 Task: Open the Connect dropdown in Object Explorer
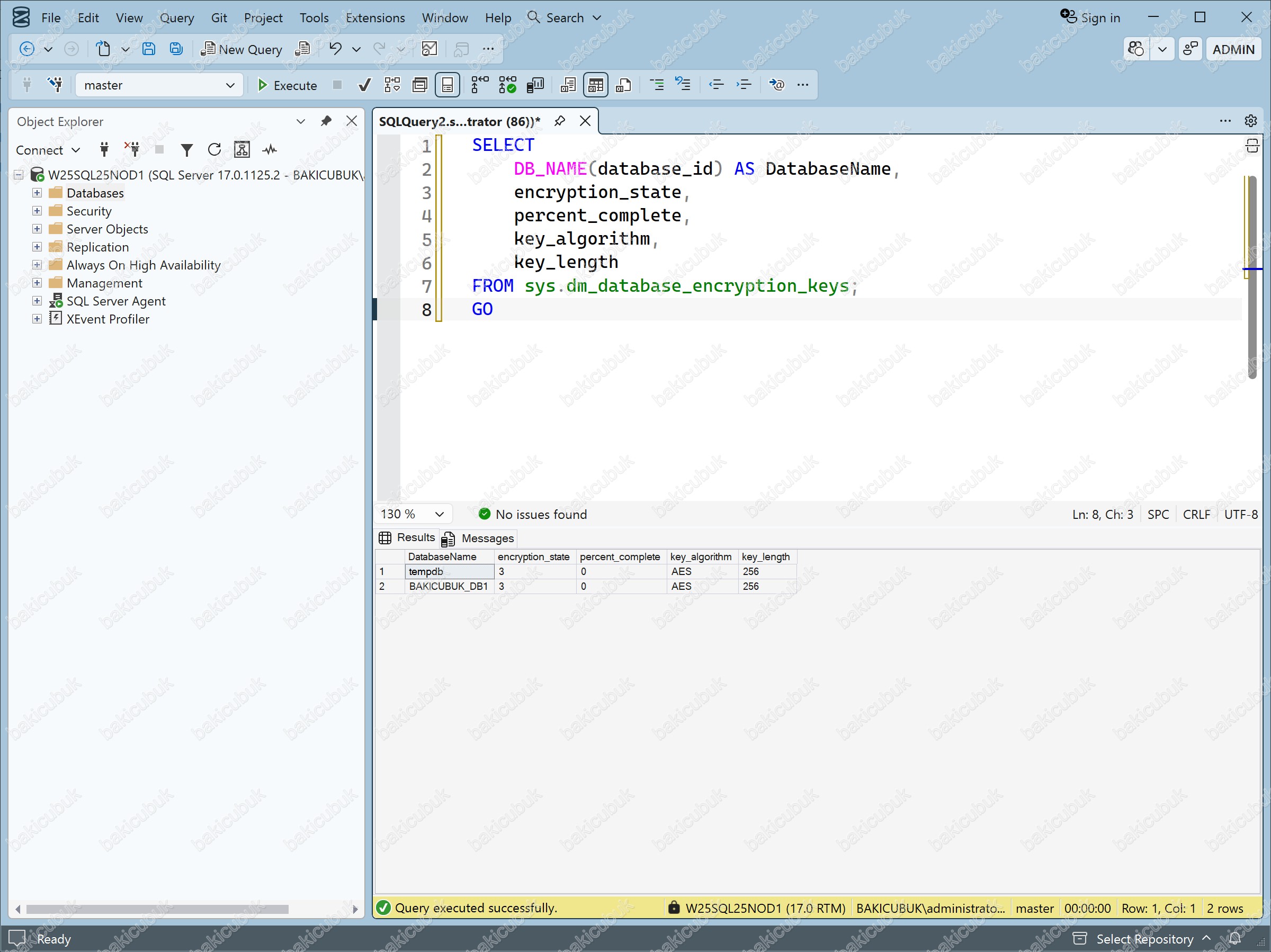coord(48,150)
